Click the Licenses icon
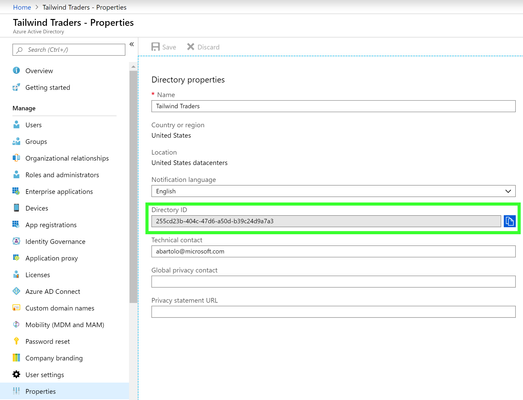523x400 pixels. (16, 275)
